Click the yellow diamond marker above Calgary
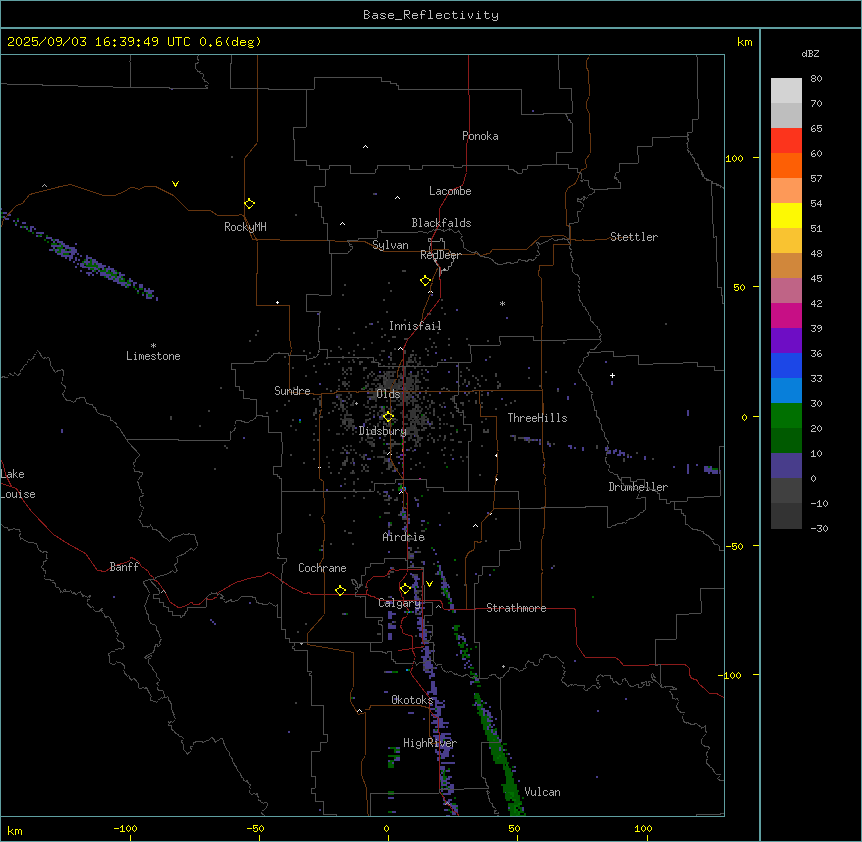 pos(405,589)
